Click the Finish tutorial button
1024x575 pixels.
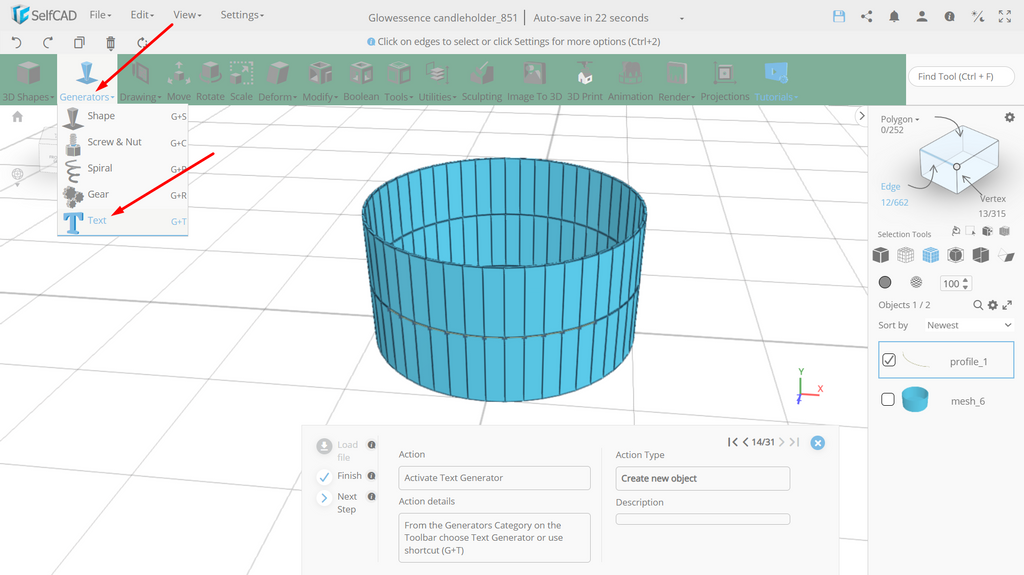pos(340,476)
